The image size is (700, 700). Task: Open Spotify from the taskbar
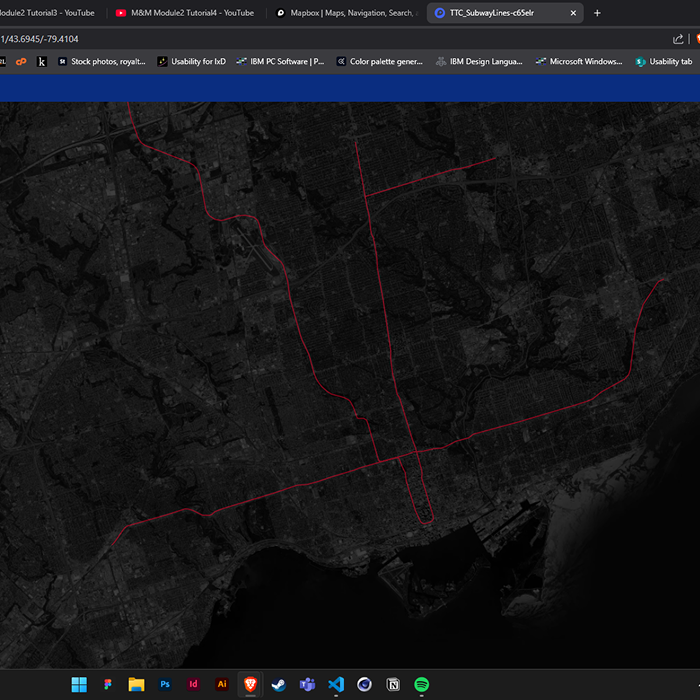click(422, 684)
